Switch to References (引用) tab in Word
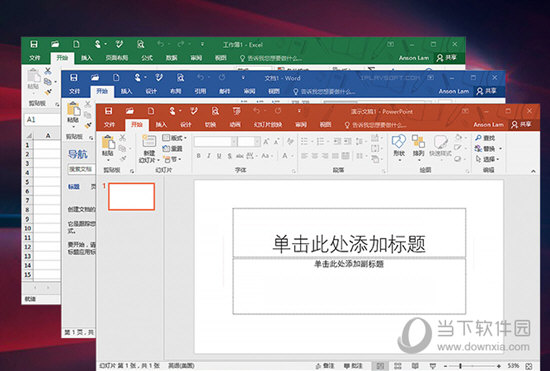This screenshot has height=371, width=550. (x=200, y=91)
